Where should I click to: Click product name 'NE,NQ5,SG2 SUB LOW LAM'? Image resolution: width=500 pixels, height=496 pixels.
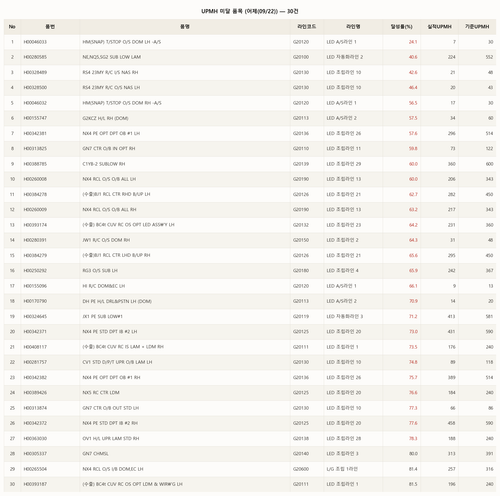(x=112, y=57)
